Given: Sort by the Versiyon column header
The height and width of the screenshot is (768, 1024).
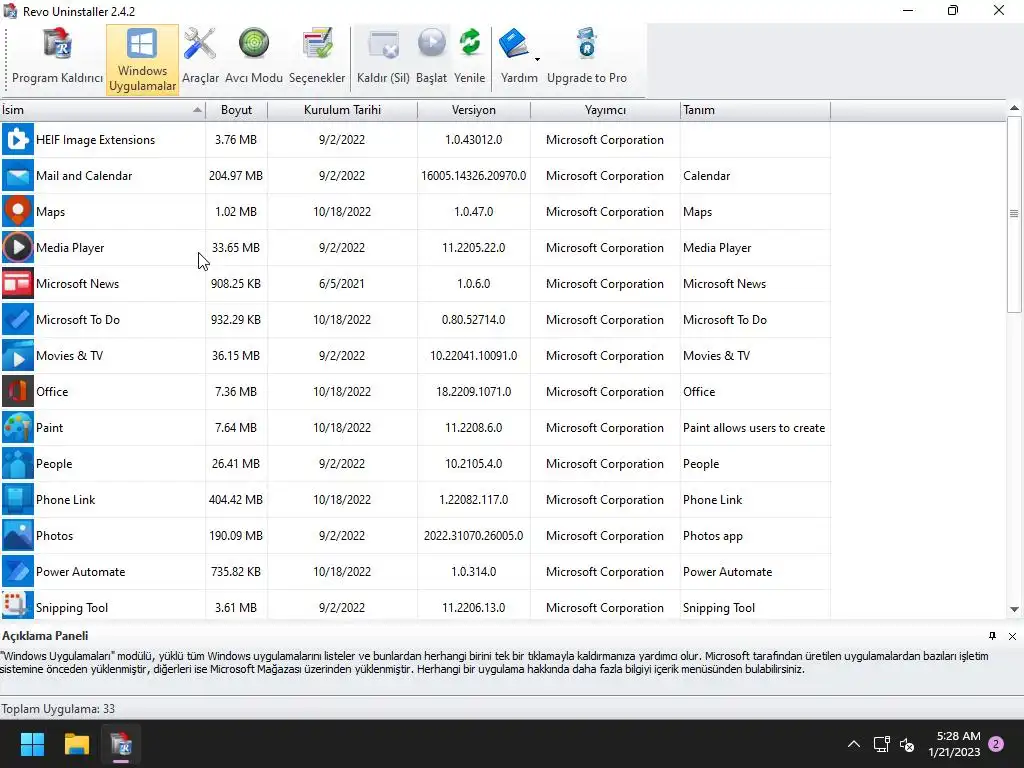Looking at the screenshot, I should coord(473,110).
